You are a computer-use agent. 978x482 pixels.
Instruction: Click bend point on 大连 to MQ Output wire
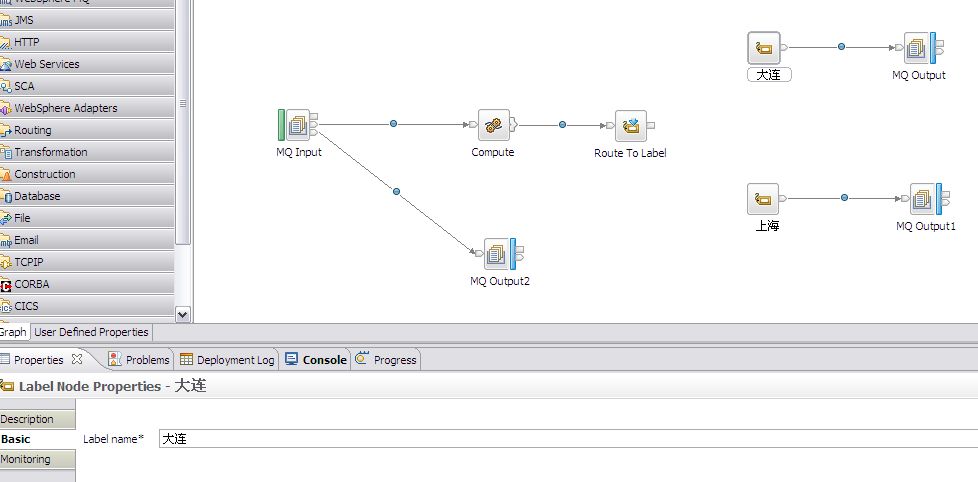click(x=841, y=47)
